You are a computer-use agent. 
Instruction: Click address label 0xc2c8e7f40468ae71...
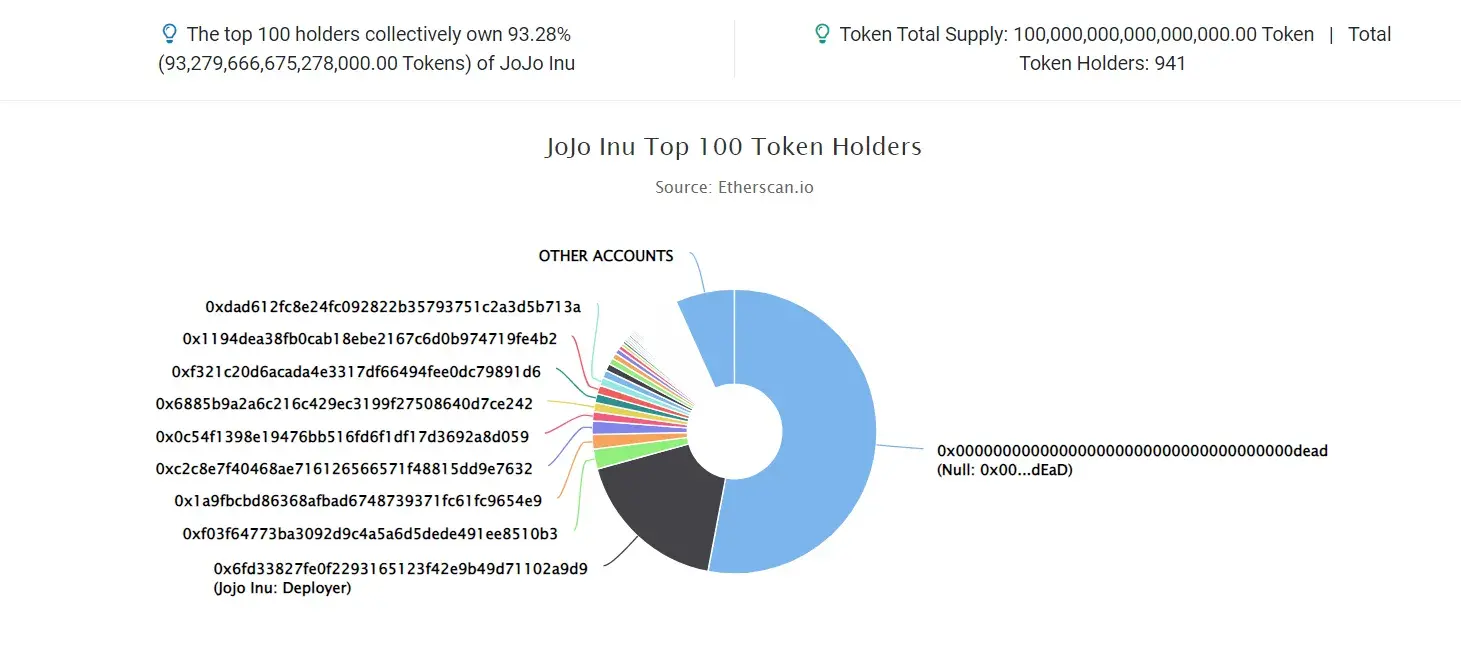[x=344, y=469]
